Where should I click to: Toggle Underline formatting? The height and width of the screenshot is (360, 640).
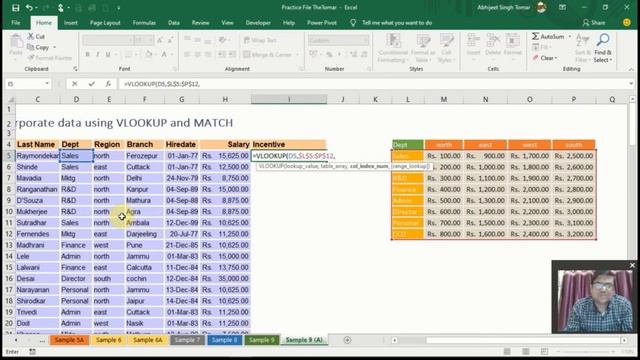click(108, 54)
